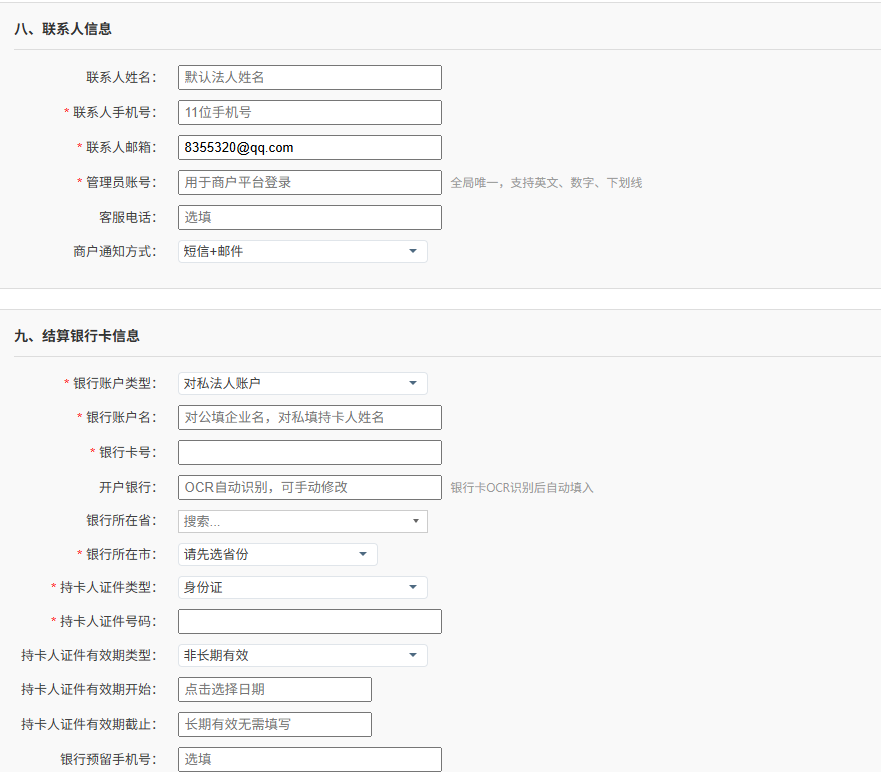The image size is (881, 772).
Task: Expand the 持卡人证件有效期类型 dropdown
Action: coord(302,656)
